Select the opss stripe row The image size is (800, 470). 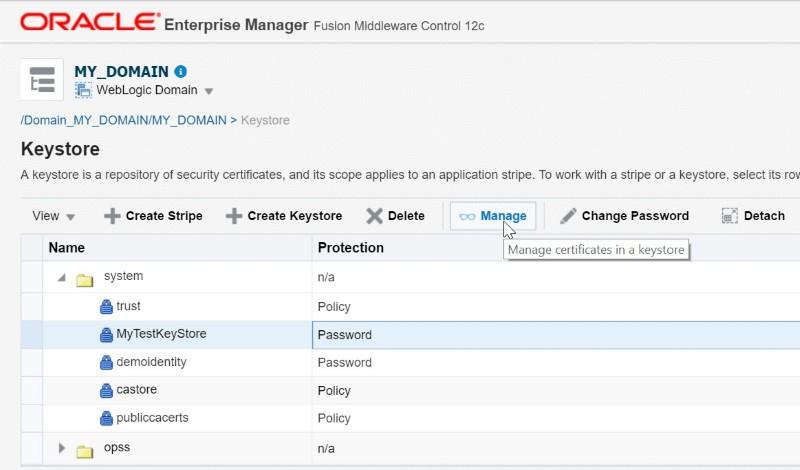click(410, 449)
